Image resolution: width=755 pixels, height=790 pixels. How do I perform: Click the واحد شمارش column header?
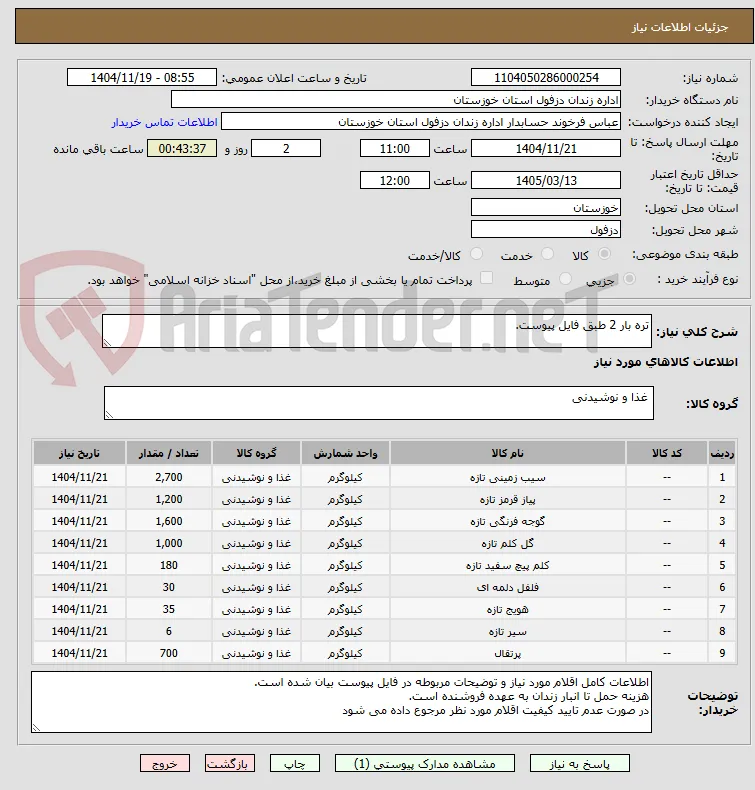345,453
